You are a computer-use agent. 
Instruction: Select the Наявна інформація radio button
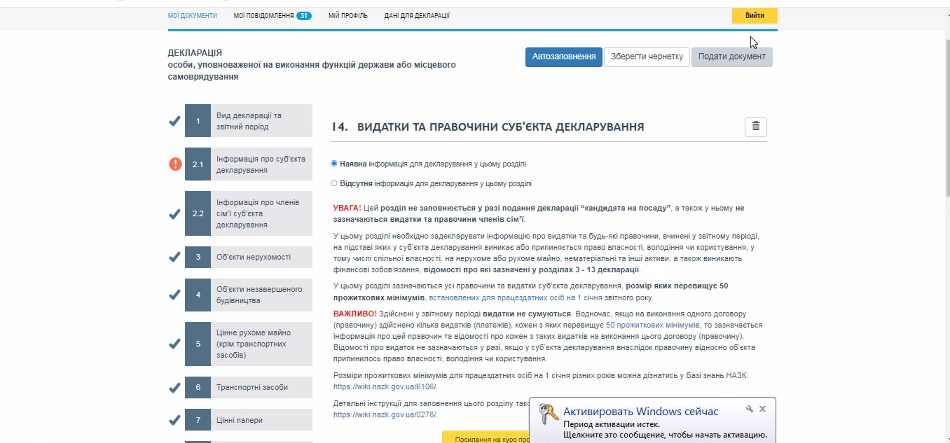(x=334, y=163)
